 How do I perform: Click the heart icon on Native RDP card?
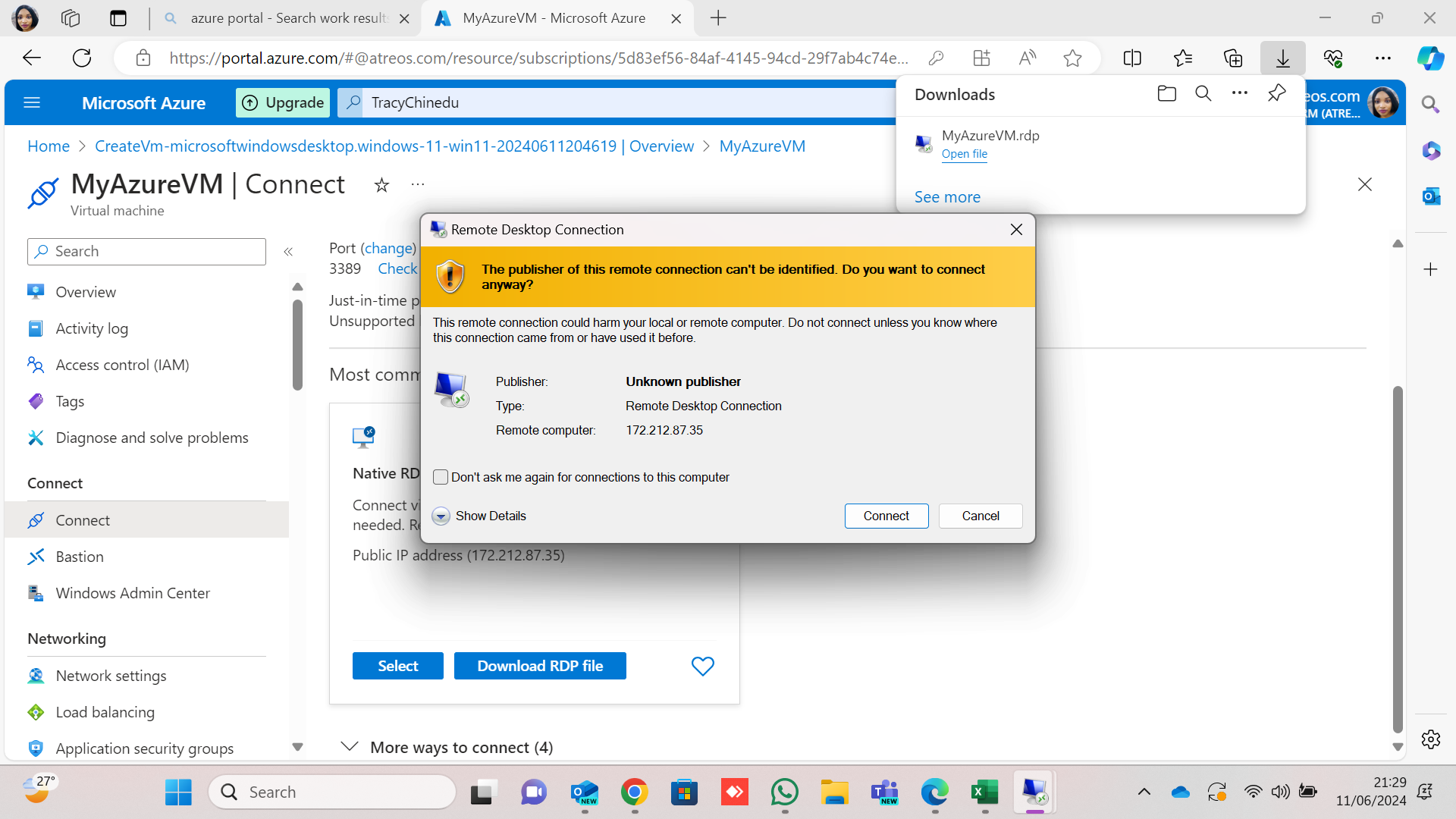(702, 666)
